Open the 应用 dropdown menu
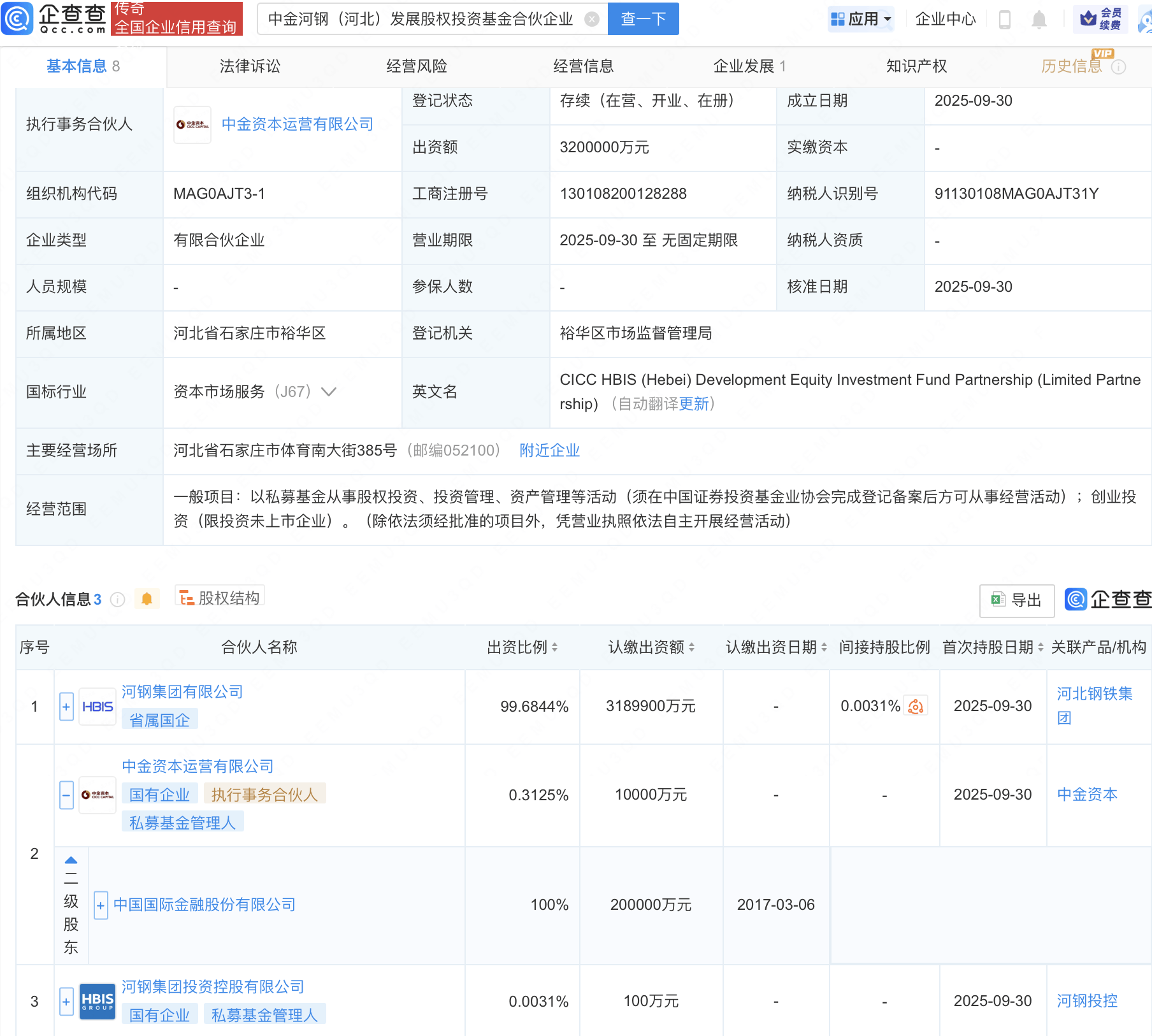1152x1036 pixels. [861, 19]
